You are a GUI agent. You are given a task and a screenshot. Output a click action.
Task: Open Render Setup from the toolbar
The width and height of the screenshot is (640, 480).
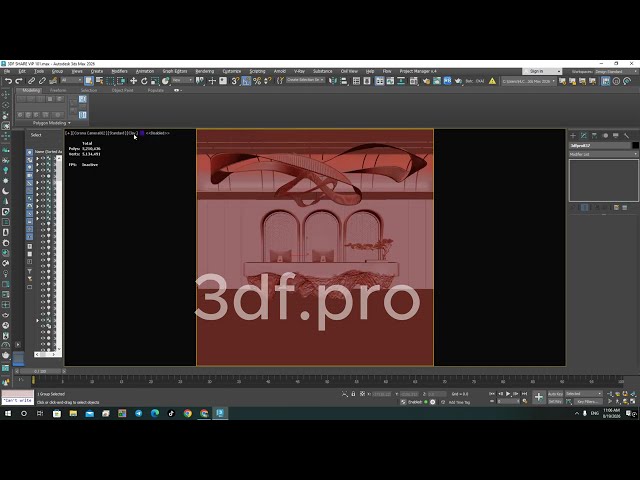pyautogui.click(x=426, y=81)
